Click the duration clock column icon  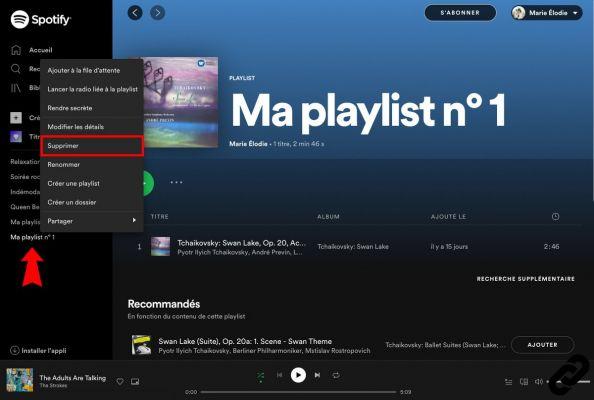(x=555, y=216)
